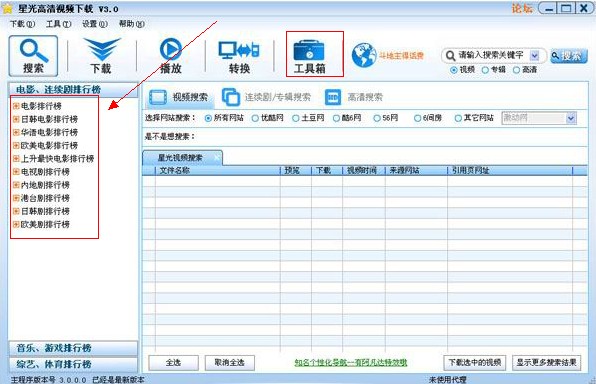Open the 设置 menu

coord(95,24)
